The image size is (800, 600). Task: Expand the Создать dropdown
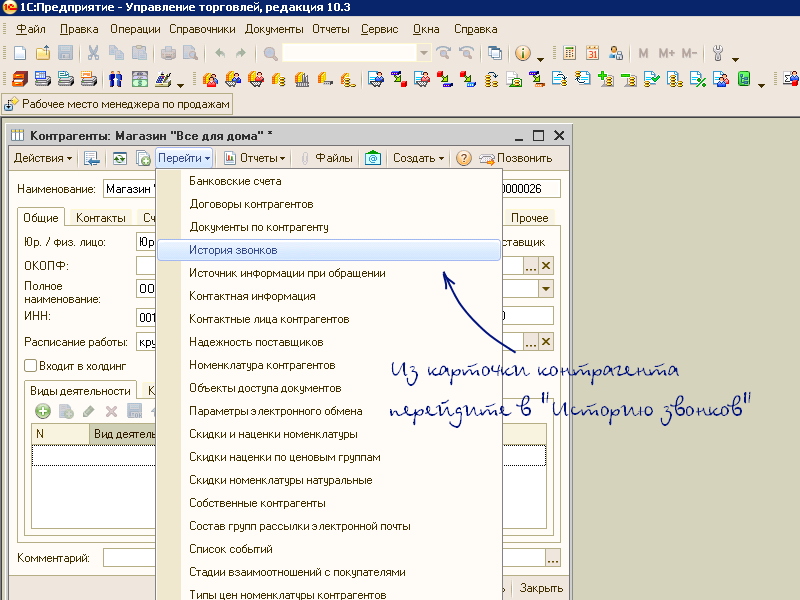pyautogui.click(x=418, y=158)
